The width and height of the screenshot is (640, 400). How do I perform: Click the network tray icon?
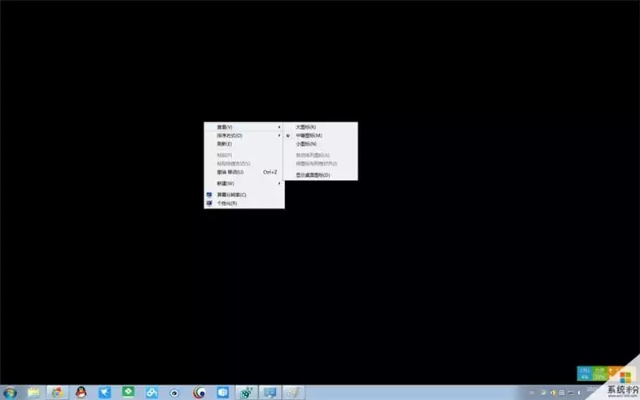click(570, 393)
